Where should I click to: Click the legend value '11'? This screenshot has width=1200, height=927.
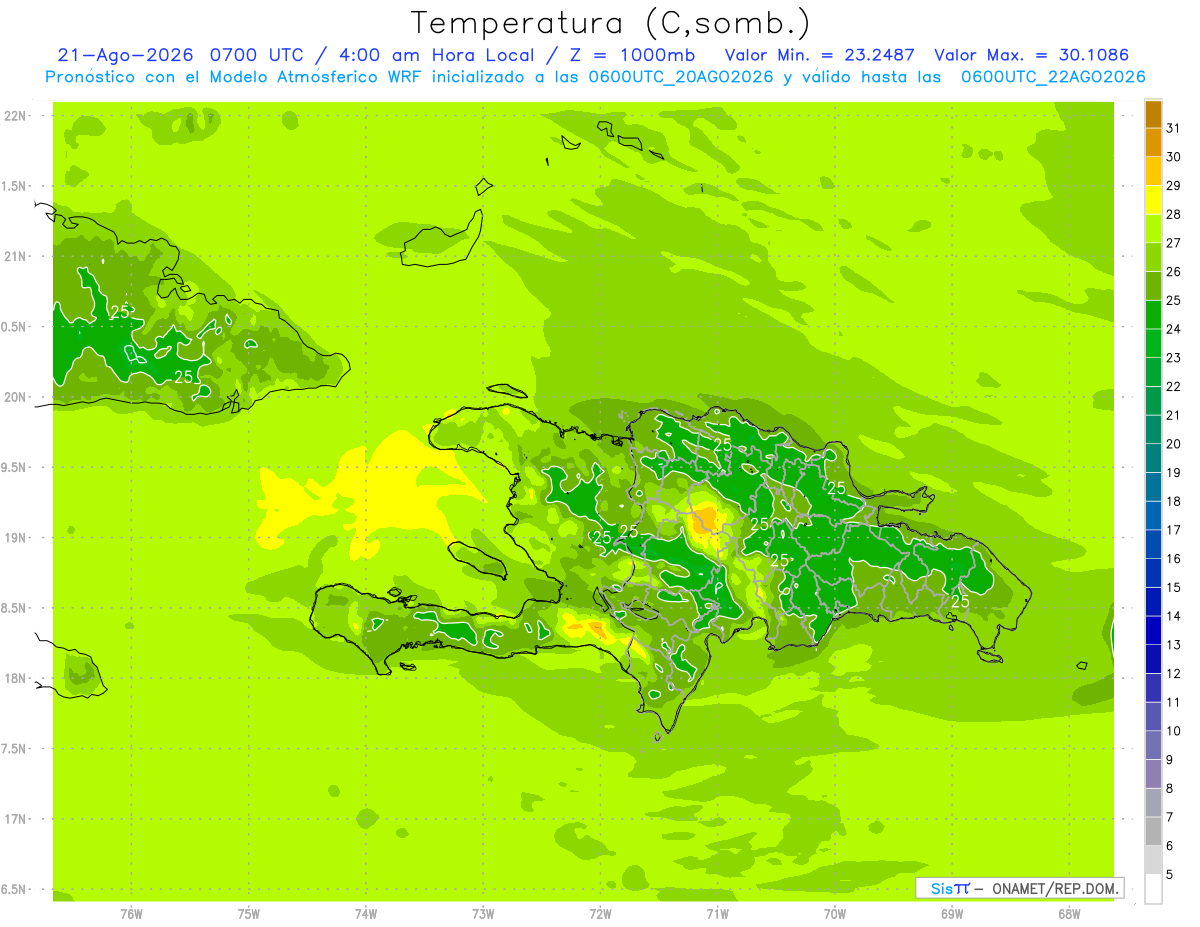tap(1174, 703)
